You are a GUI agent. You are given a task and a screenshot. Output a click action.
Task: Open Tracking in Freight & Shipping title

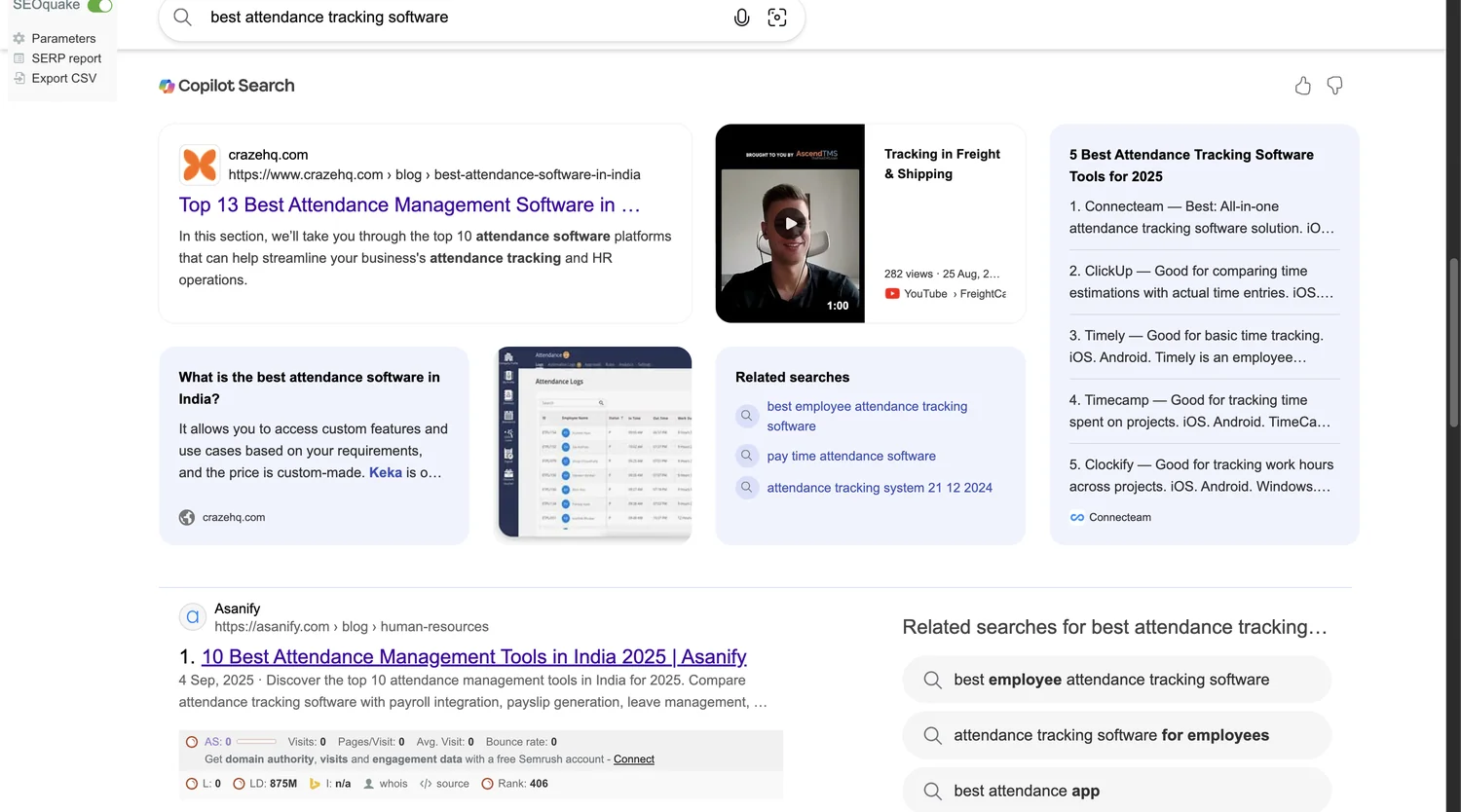click(x=942, y=164)
